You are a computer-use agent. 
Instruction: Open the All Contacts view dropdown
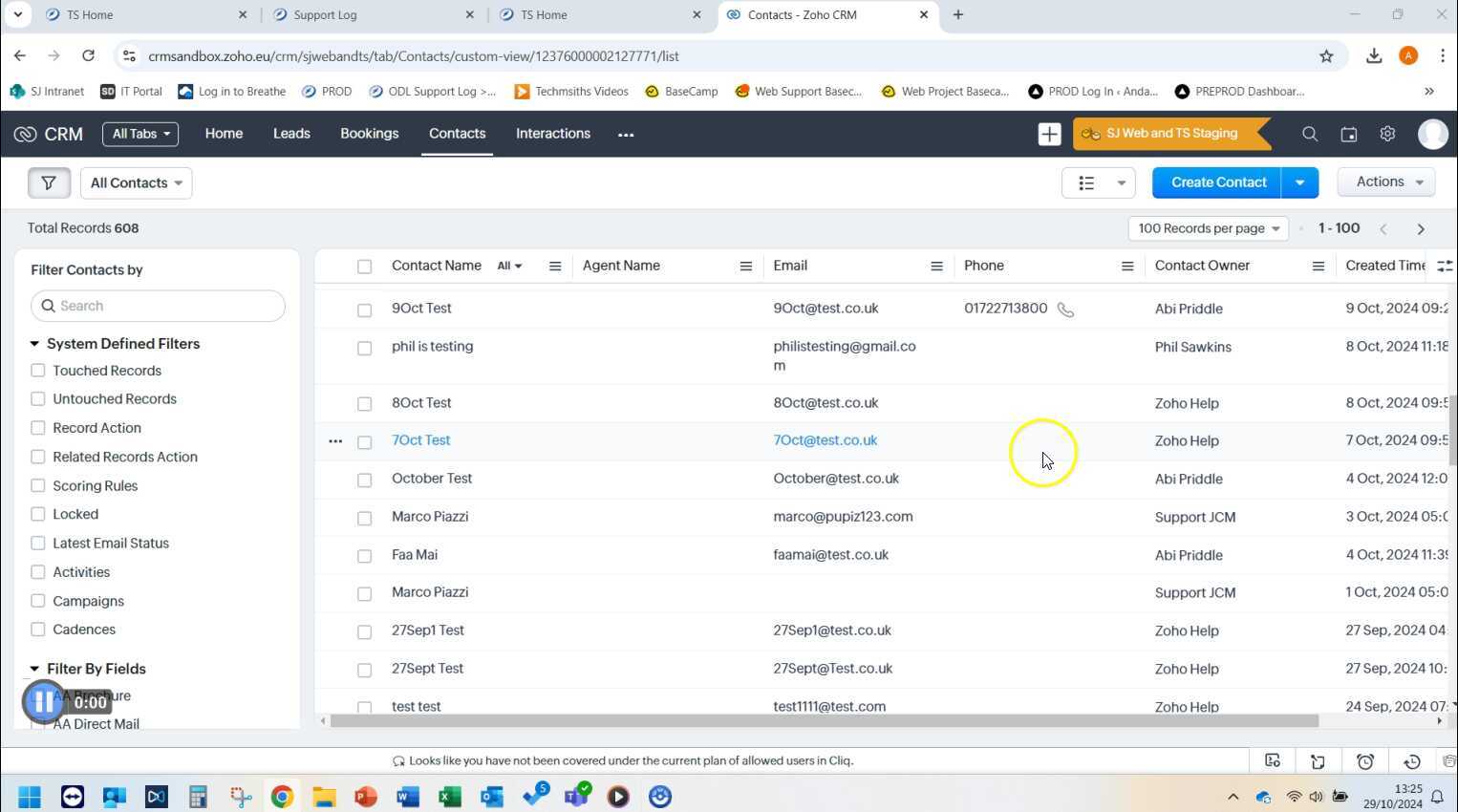pos(136,183)
